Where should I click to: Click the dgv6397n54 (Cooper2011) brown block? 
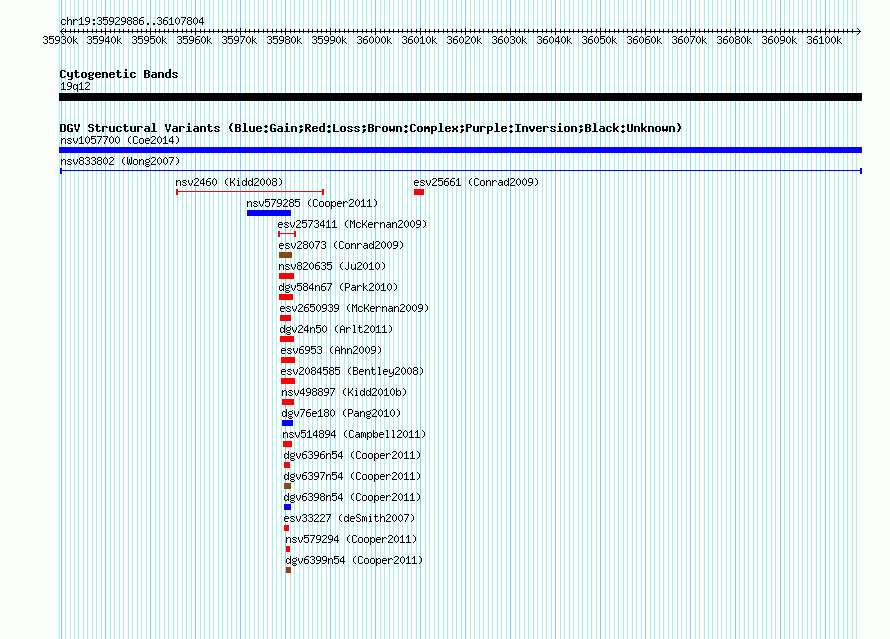(x=287, y=486)
